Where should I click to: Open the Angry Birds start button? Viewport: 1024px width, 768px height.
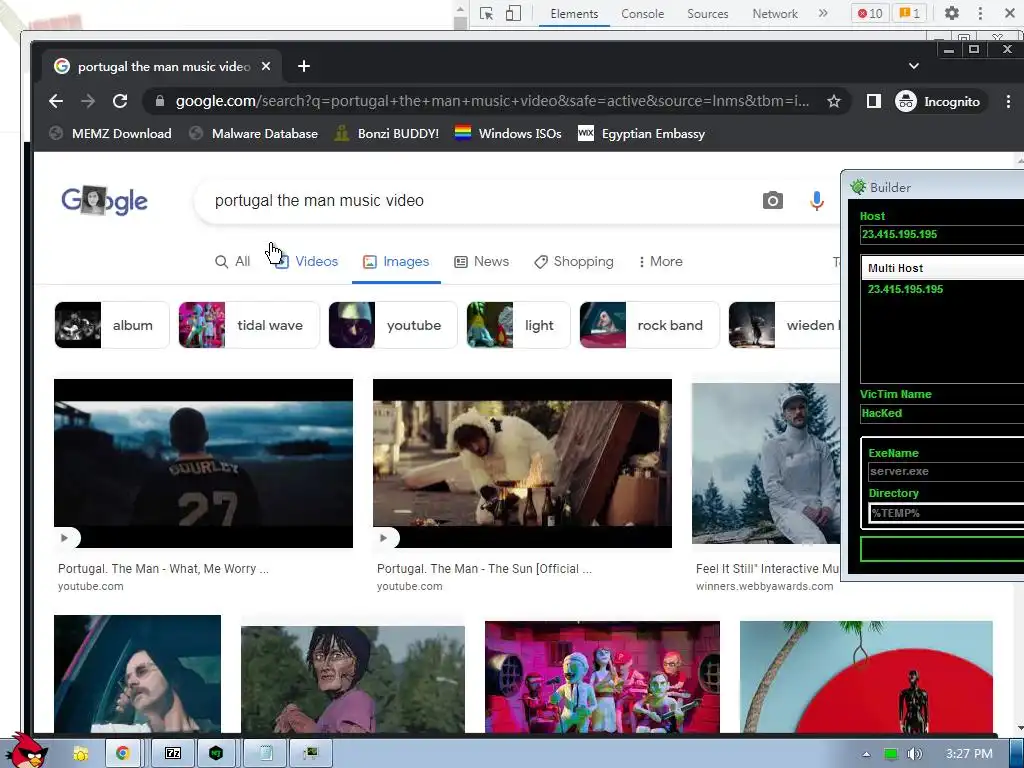[27, 750]
